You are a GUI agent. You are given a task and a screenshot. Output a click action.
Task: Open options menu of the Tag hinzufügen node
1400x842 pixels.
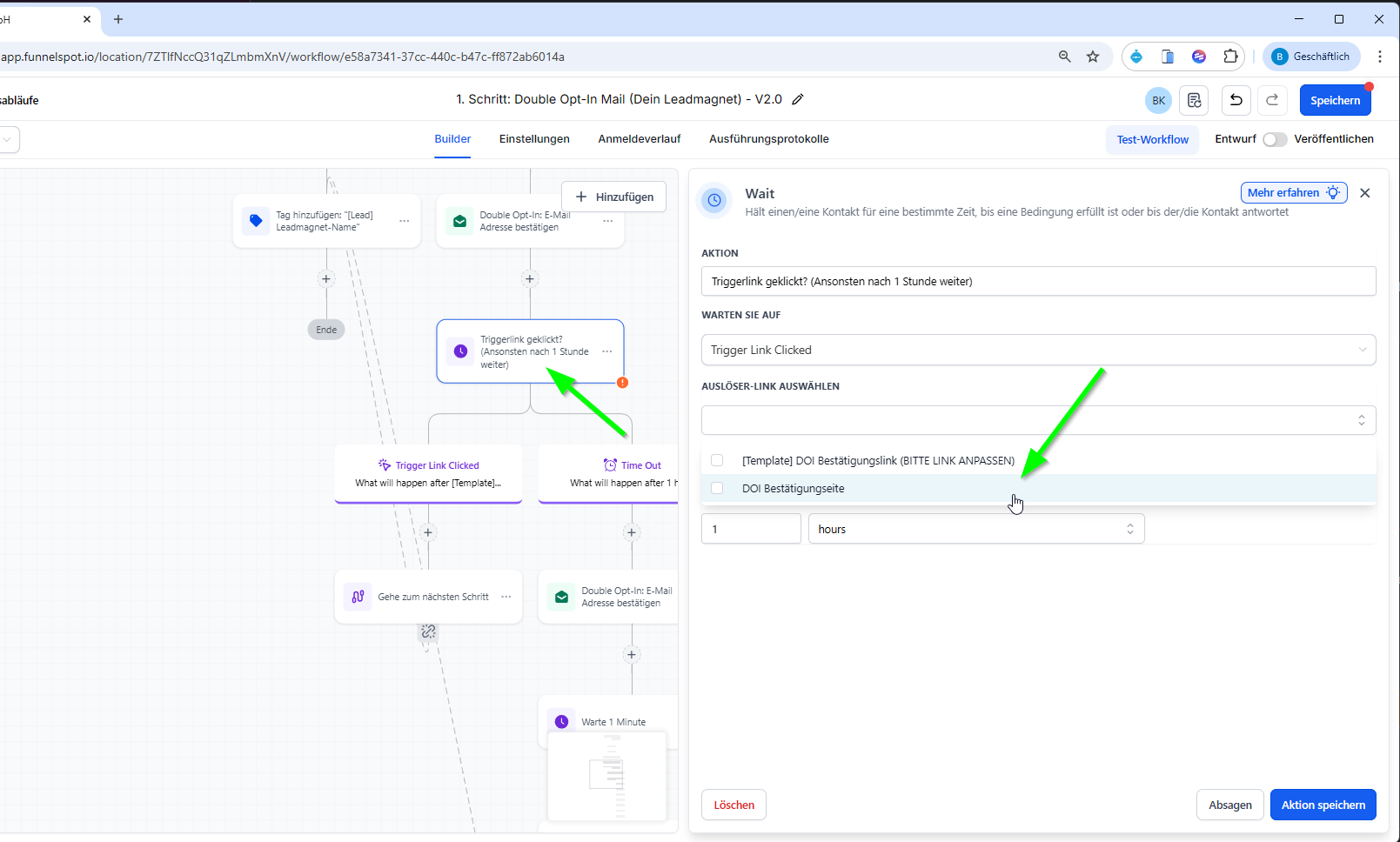(x=405, y=221)
